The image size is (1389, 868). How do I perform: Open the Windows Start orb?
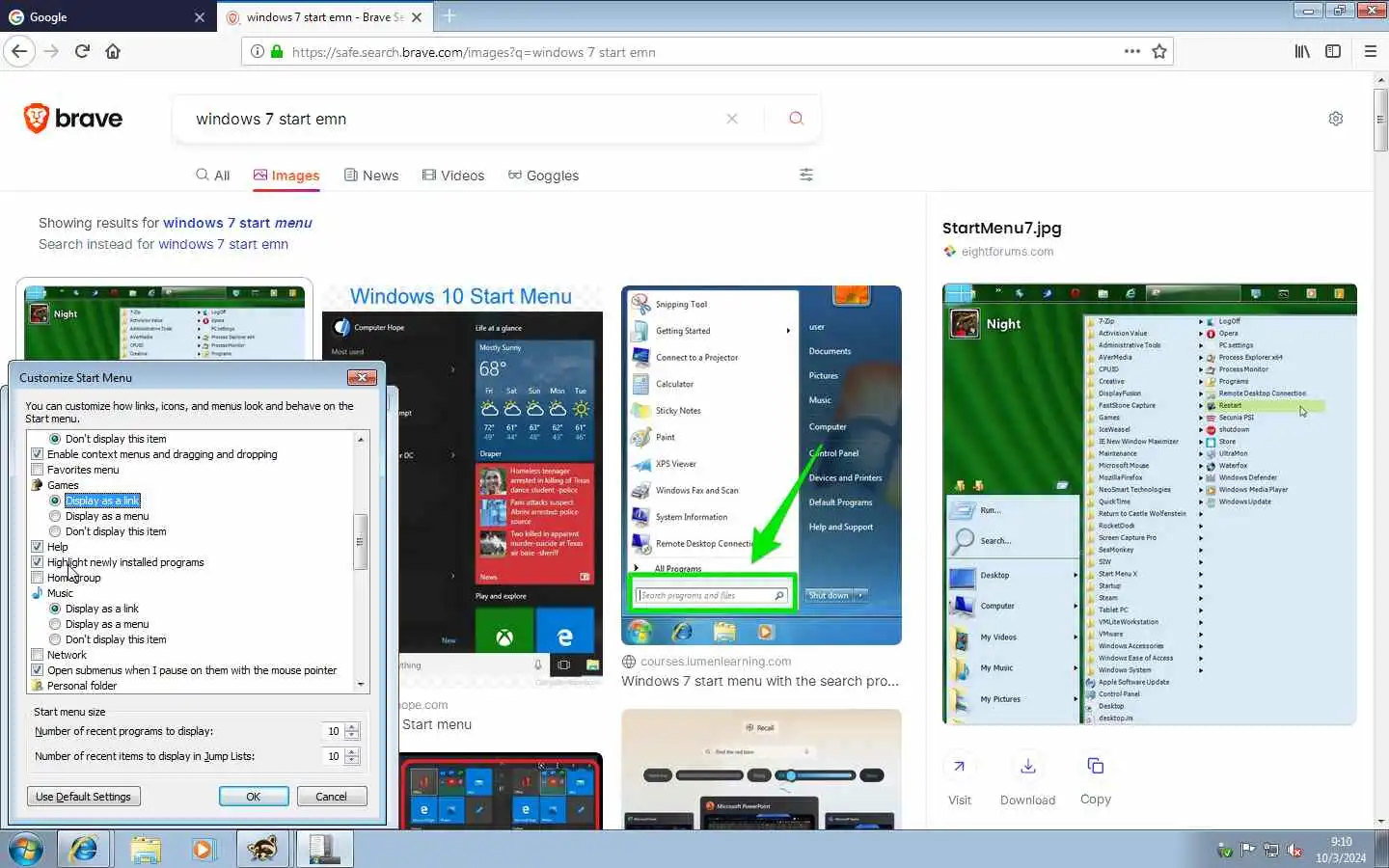point(26,850)
